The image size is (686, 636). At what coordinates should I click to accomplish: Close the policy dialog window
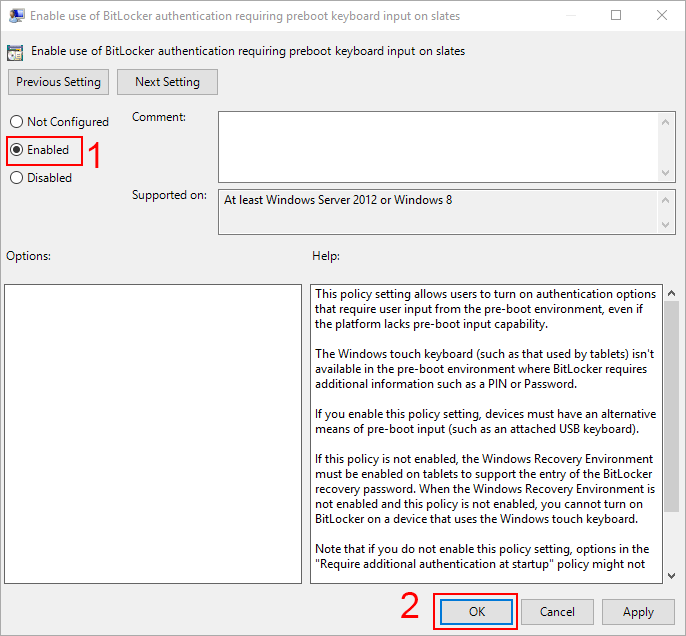[662, 15]
